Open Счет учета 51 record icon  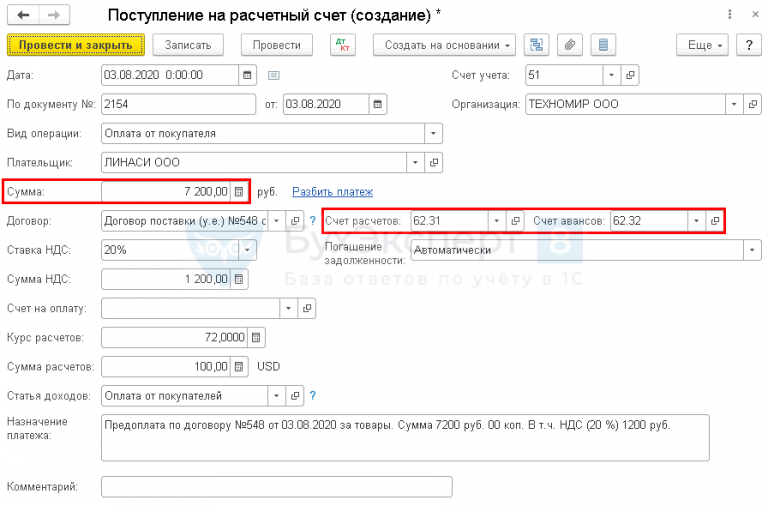pyautogui.click(x=630, y=75)
